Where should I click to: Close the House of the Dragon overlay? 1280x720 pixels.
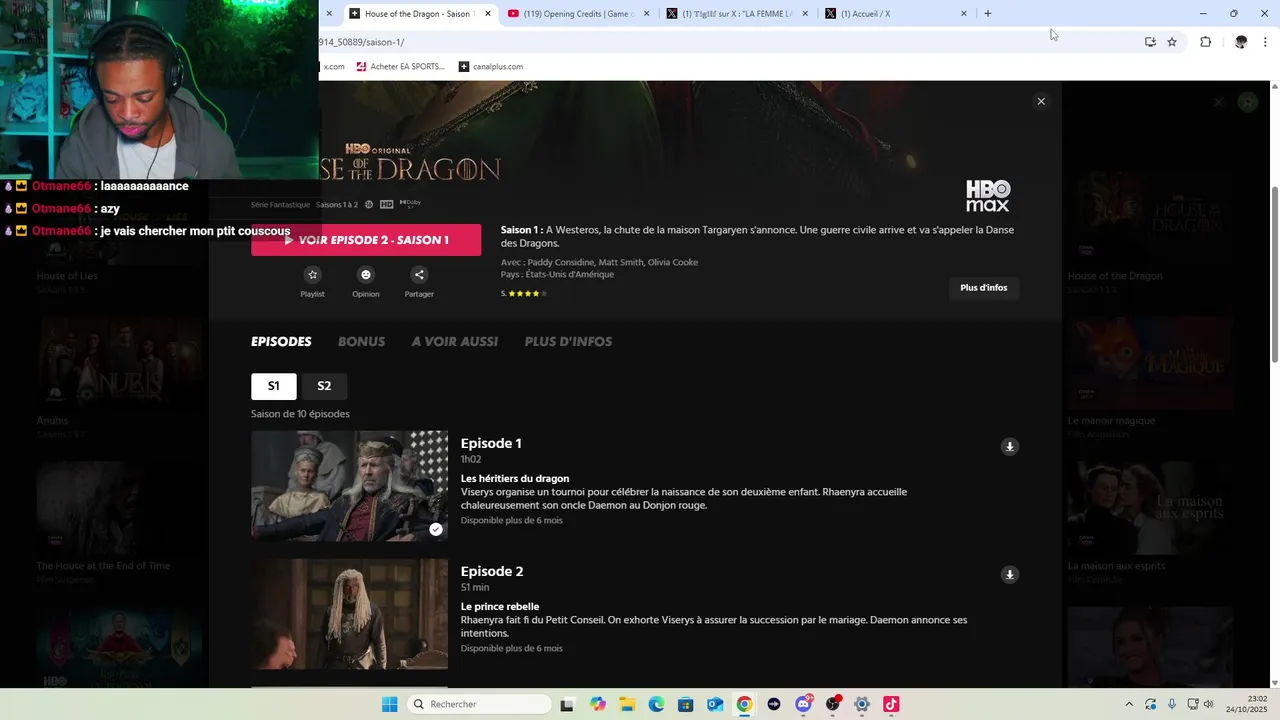[x=1041, y=101]
